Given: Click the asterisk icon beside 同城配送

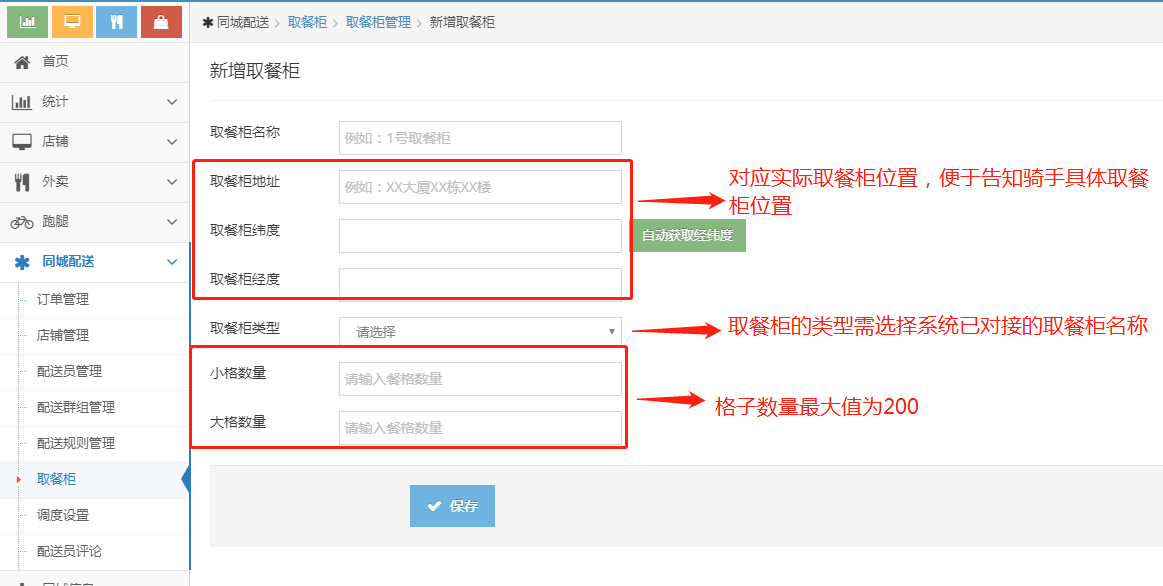Looking at the screenshot, I should 22,262.
